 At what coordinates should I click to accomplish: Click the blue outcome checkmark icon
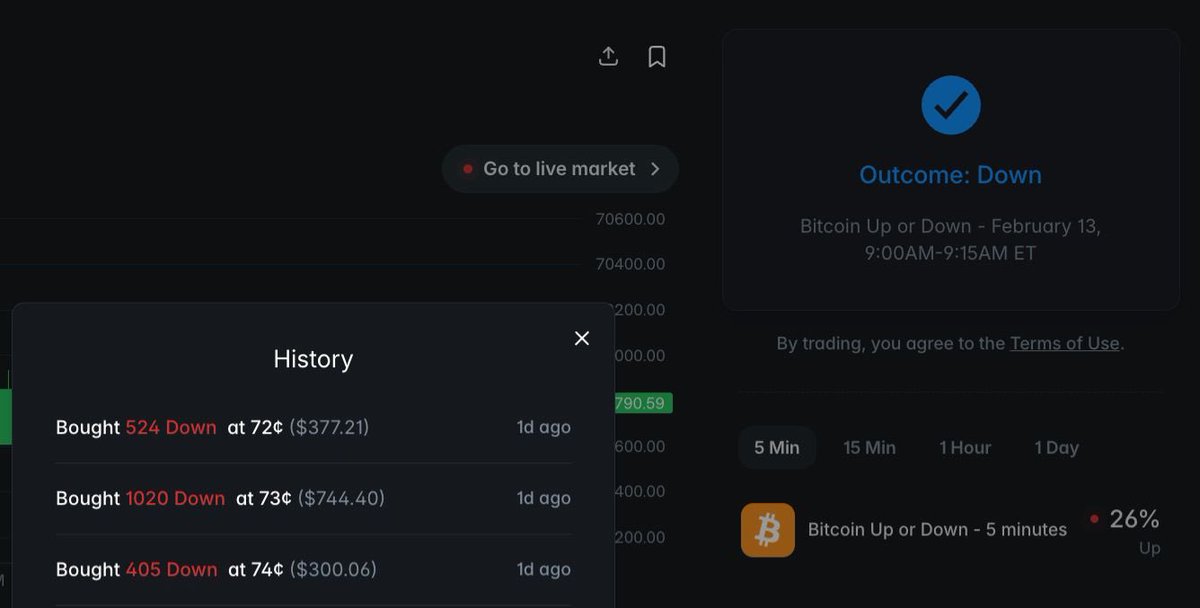click(951, 104)
